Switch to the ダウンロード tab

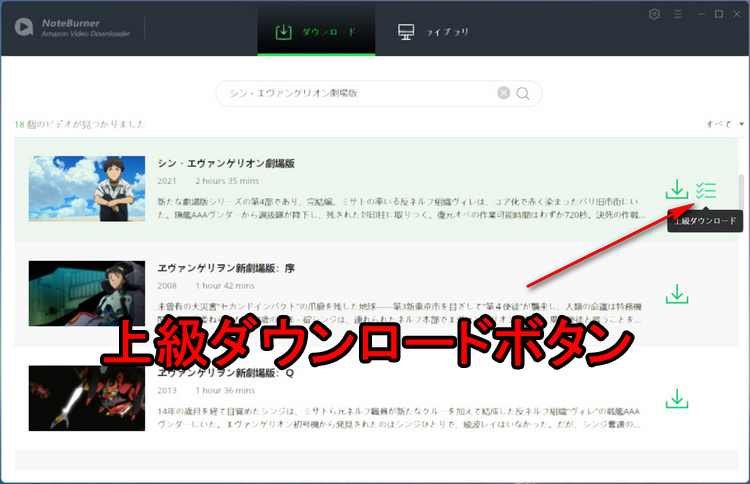(316, 32)
